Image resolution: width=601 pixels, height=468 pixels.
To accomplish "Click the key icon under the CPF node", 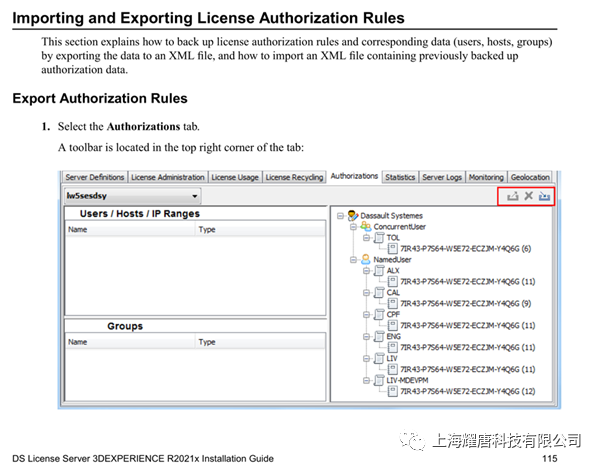I will pyautogui.click(x=392, y=325).
